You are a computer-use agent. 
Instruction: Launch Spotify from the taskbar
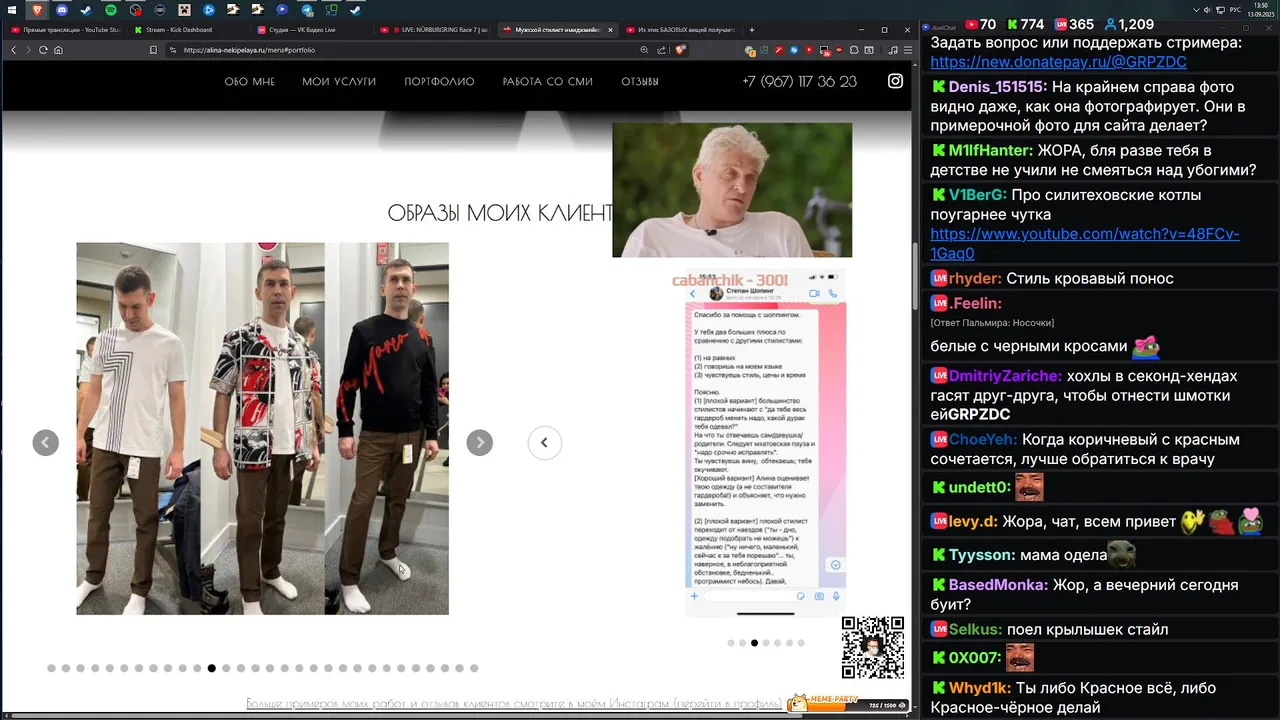111,10
